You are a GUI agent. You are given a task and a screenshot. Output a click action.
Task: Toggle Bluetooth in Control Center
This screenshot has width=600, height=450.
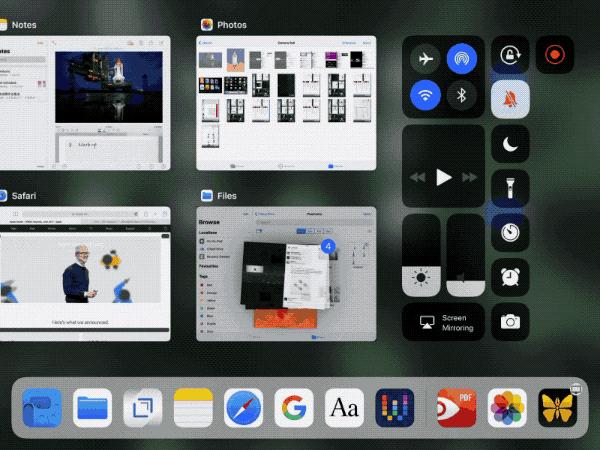(x=461, y=95)
